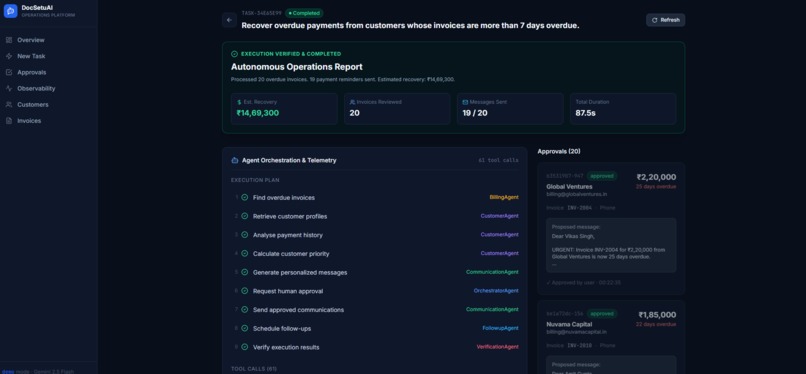806x374 pixels.
Task: Click check icon beside Calculate customer priority
Action: 245,253
